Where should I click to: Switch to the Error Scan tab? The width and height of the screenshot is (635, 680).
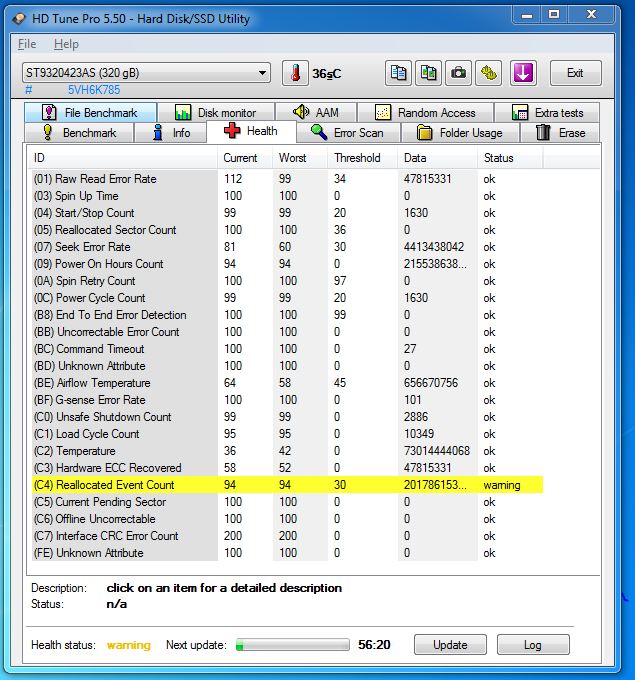click(348, 132)
